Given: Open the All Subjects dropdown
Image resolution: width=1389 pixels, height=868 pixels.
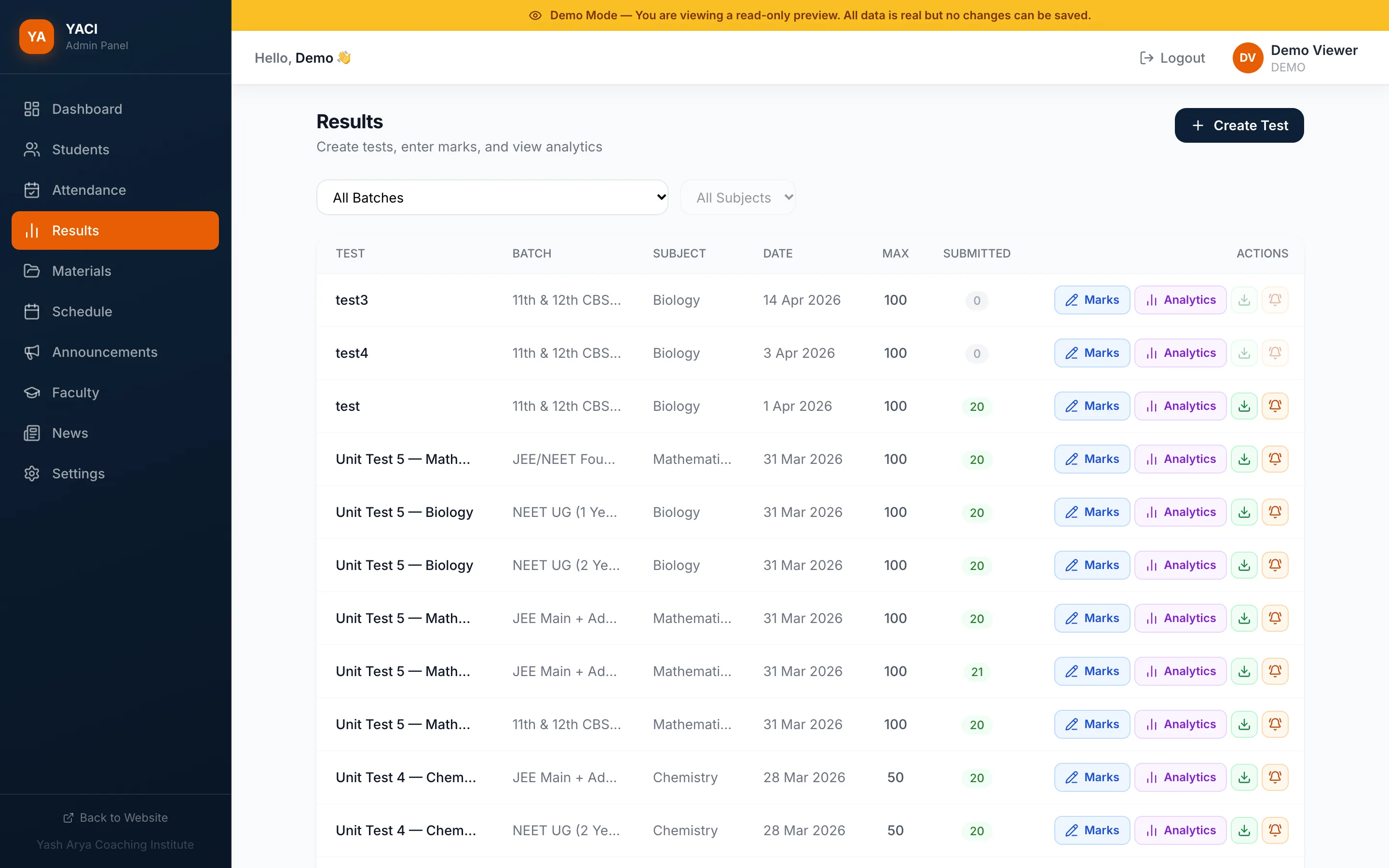Looking at the screenshot, I should pyautogui.click(x=737, y=198).
